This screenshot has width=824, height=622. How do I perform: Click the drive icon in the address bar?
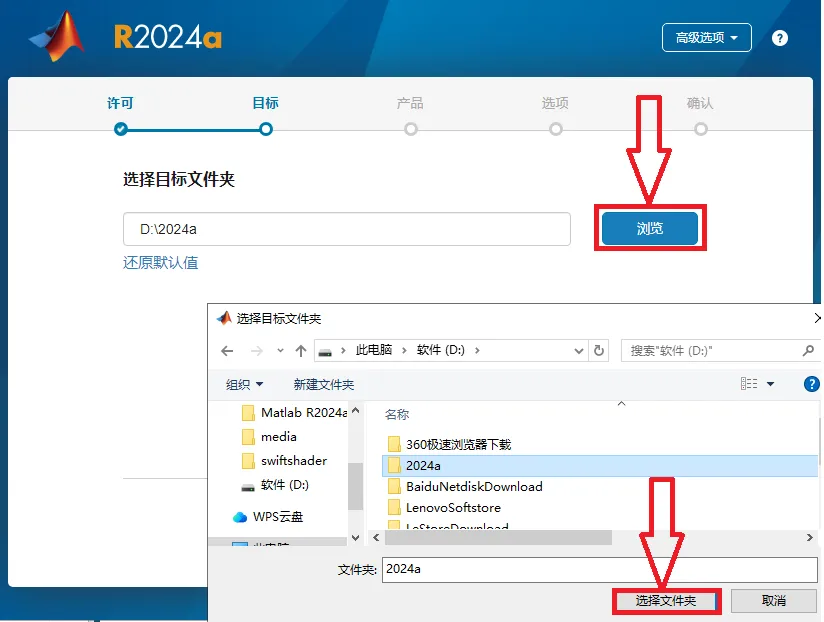(325, 352)
